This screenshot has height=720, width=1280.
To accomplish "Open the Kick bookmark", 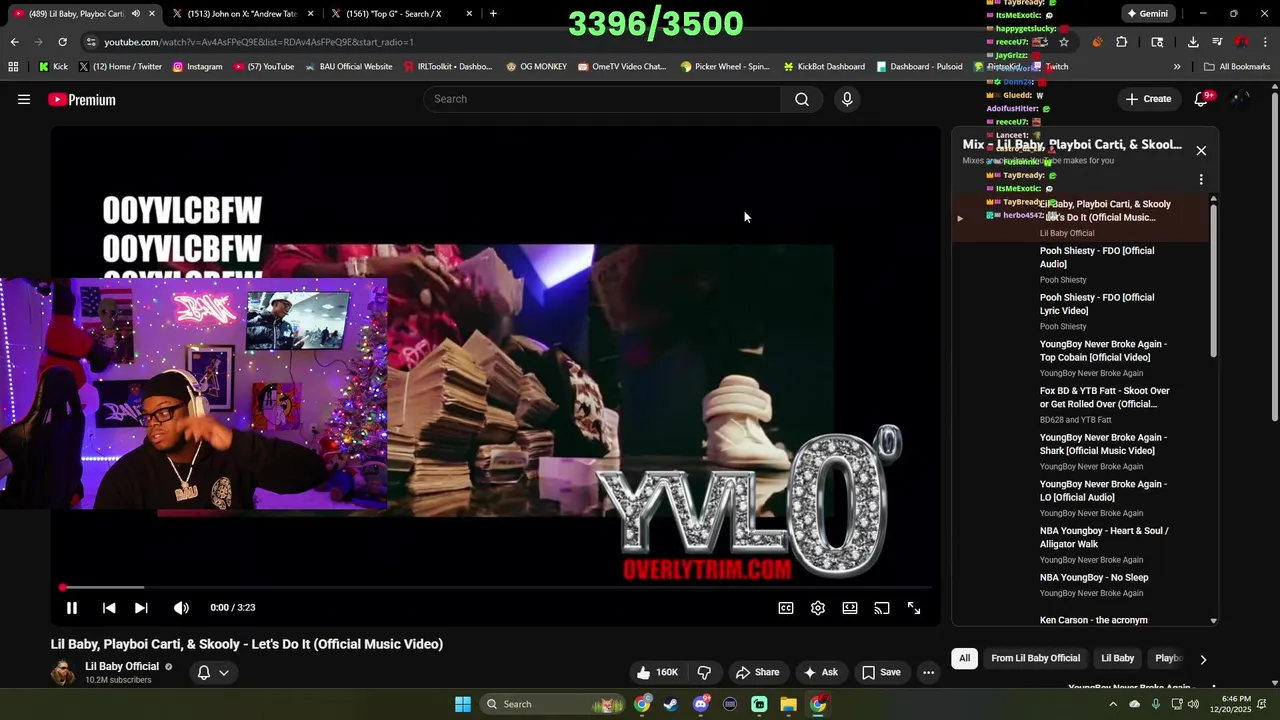I will (x=53, y=67).
